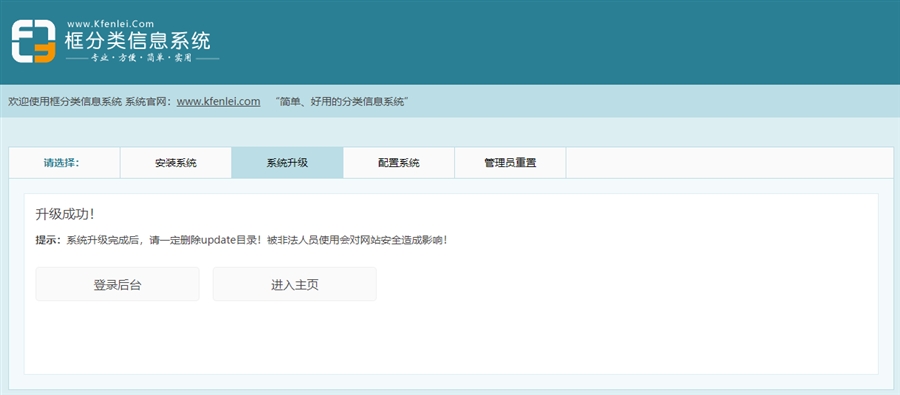The image size is (900, 395).
Task: Click the 框分类信息系统 title in the header
Action: click(138, 41)
